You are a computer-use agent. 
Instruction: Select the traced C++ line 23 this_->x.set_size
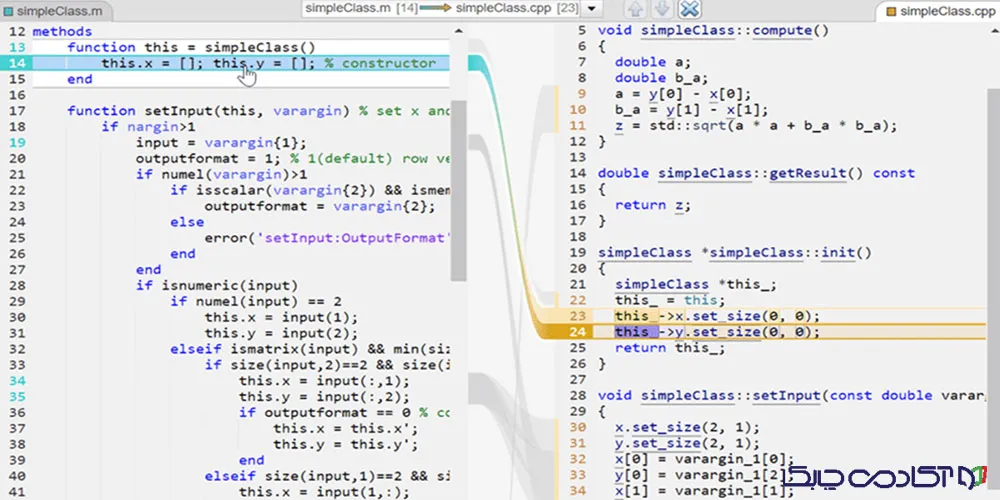pyautogui.click(x=717, y=316)
